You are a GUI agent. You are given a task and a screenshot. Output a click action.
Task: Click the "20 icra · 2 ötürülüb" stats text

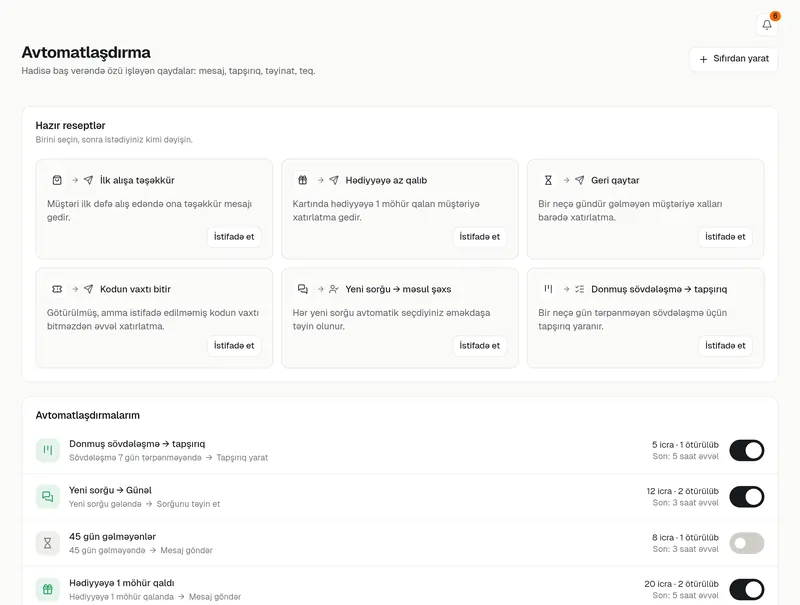coord(682,584)
